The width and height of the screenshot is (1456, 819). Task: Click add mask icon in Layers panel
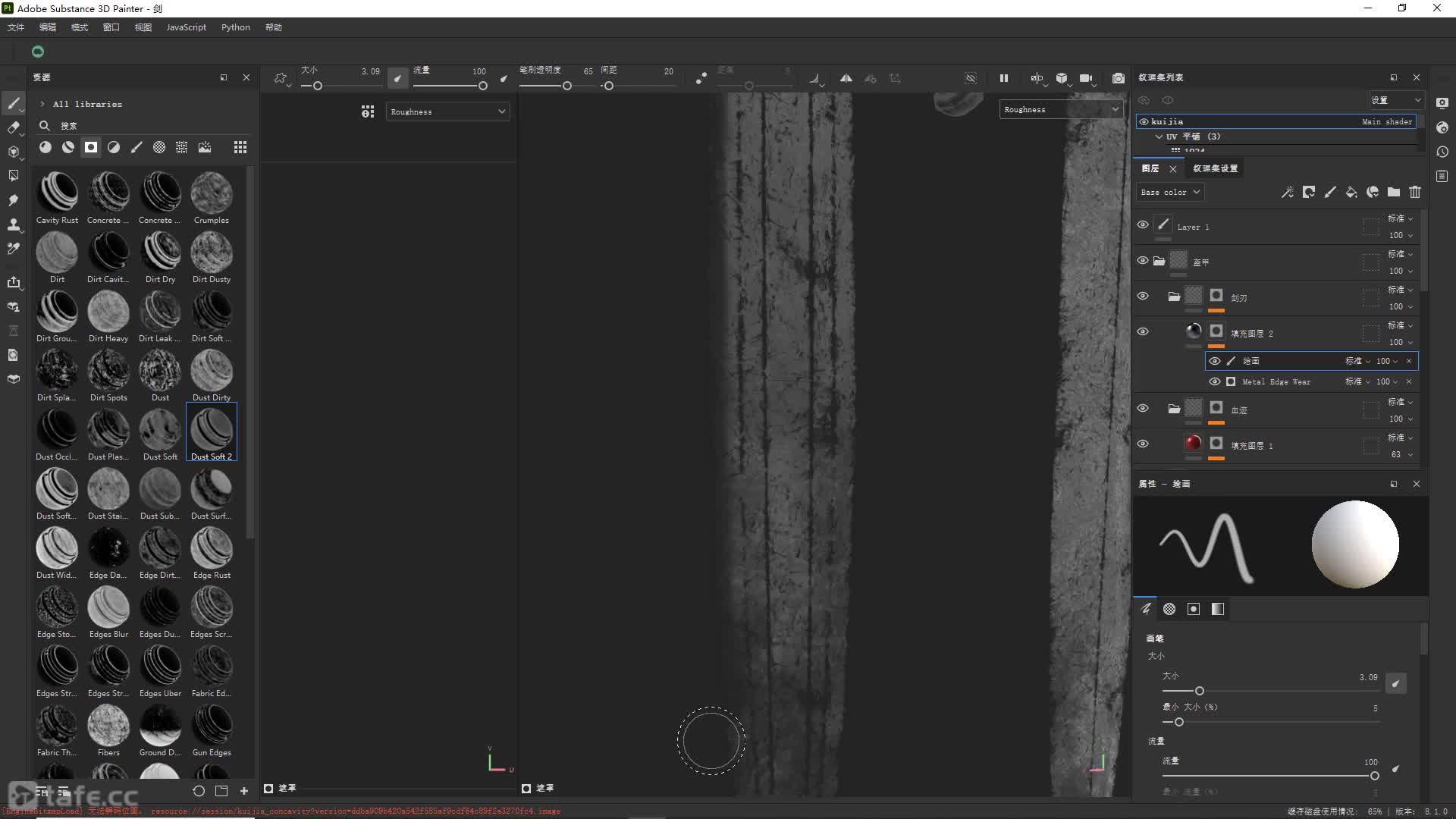click(x=1309, y=192)
